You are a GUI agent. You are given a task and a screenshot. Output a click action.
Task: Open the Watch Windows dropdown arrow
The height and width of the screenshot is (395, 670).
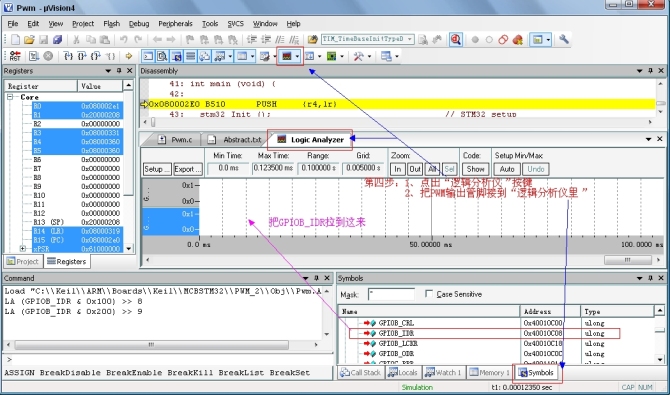230,56
